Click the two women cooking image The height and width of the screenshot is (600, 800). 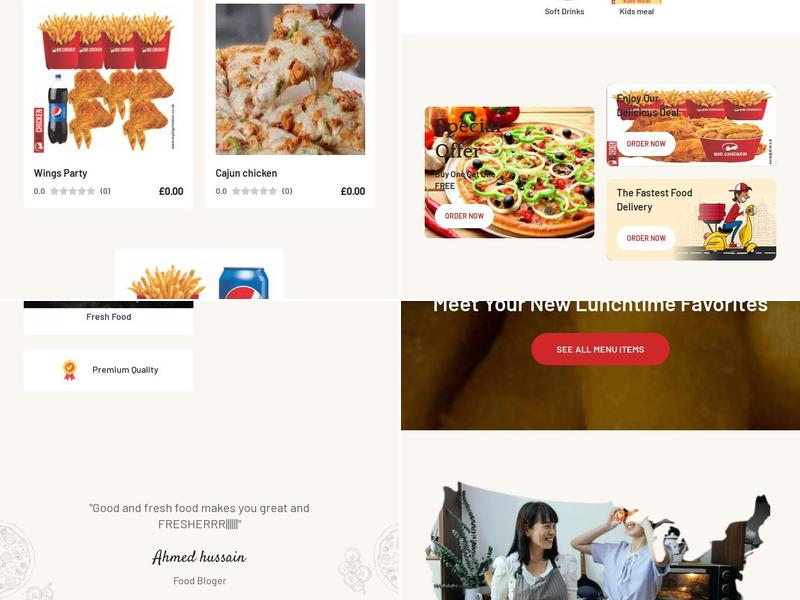coord(600,541)
